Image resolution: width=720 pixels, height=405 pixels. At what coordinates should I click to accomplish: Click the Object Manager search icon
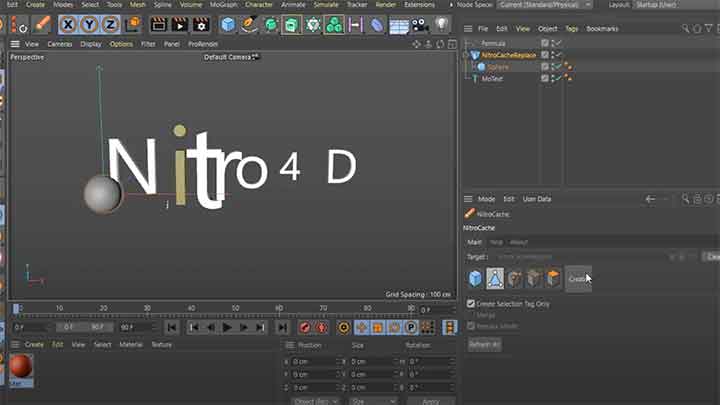point(686,29)
